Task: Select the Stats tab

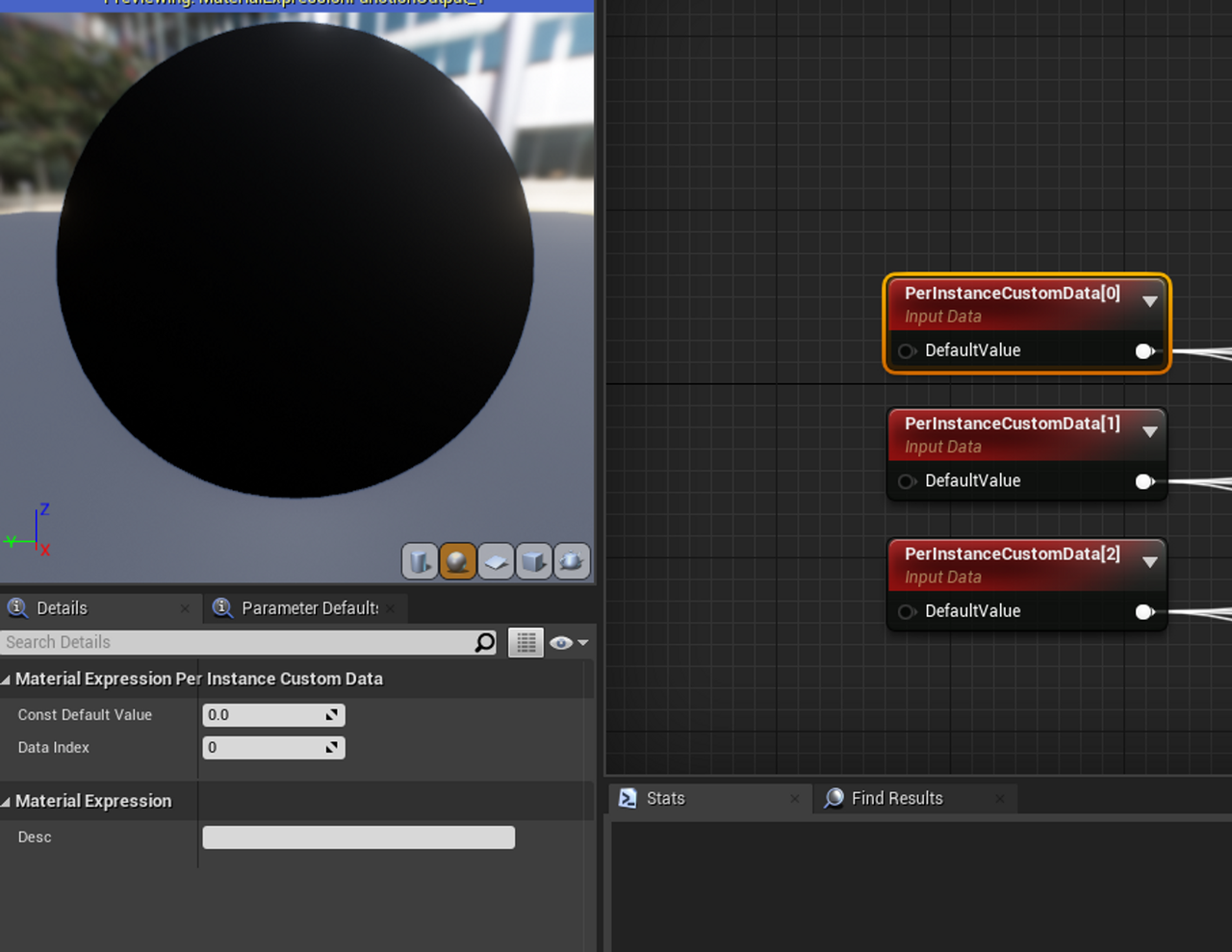Action: point(665,798)
